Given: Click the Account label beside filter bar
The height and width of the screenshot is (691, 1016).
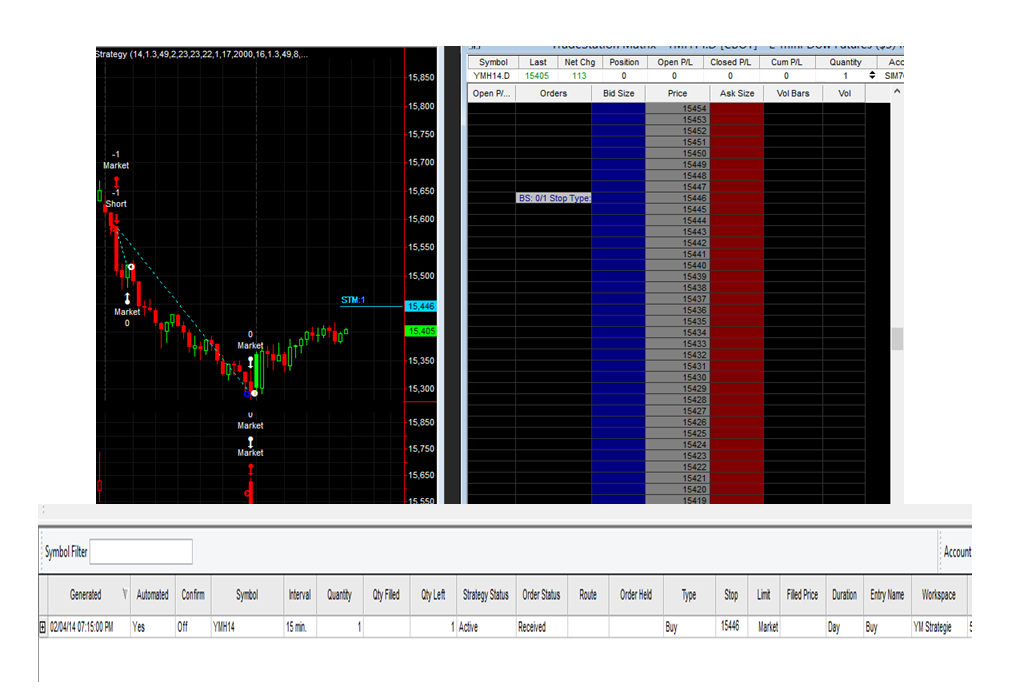Looking at the screenshot, I should 957,552.
